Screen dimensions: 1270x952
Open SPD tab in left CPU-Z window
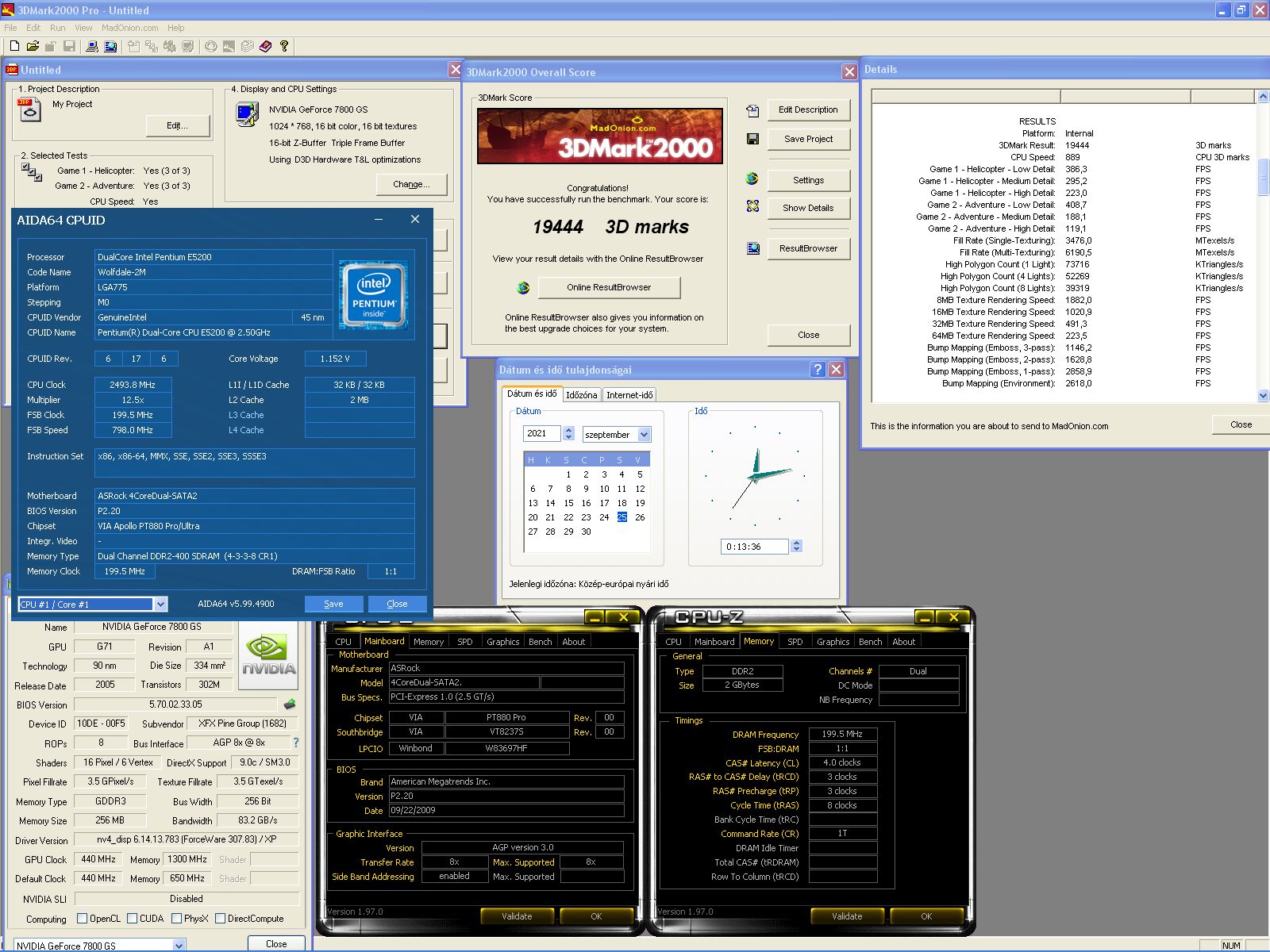[465, 642]
